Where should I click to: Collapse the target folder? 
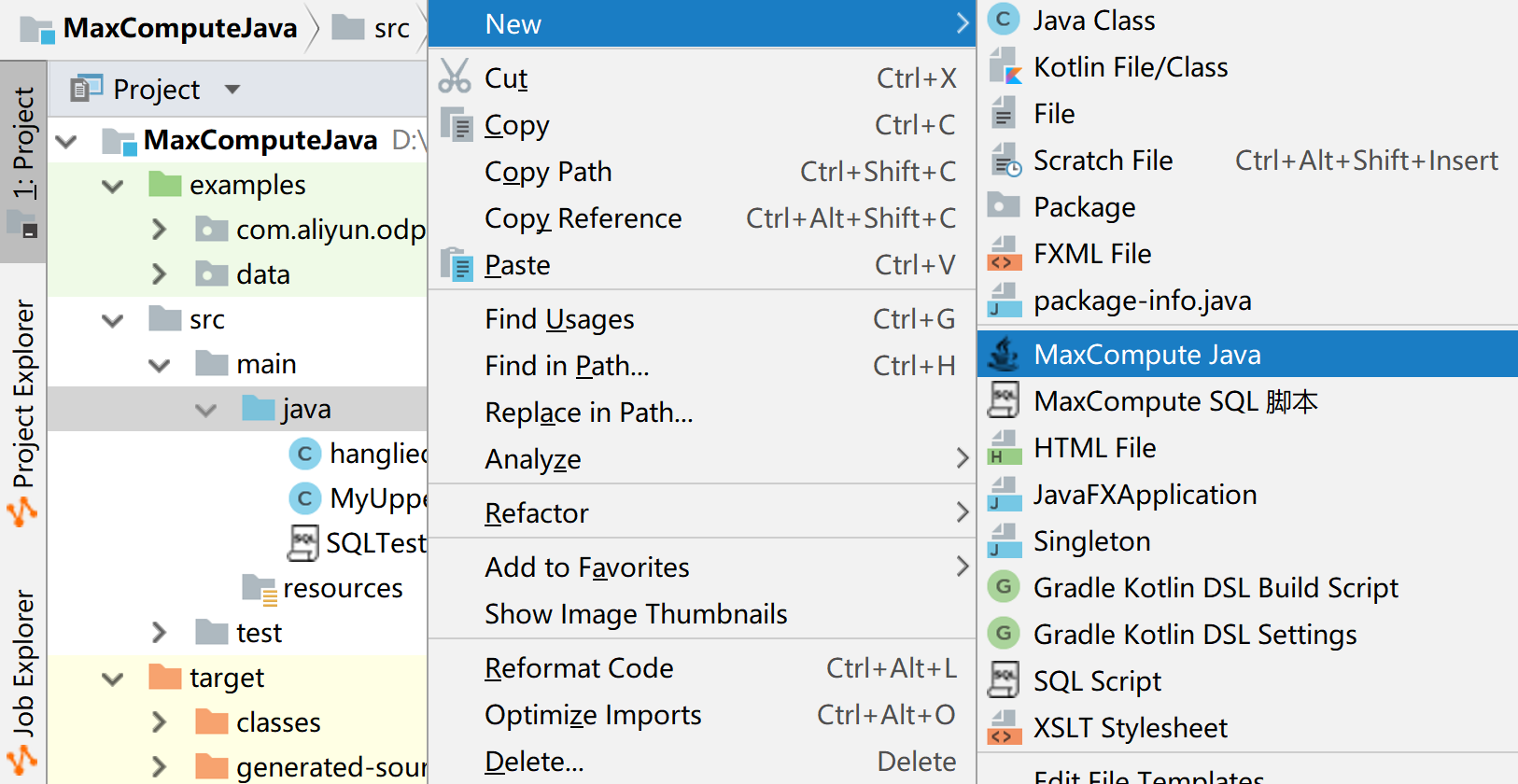113,679
